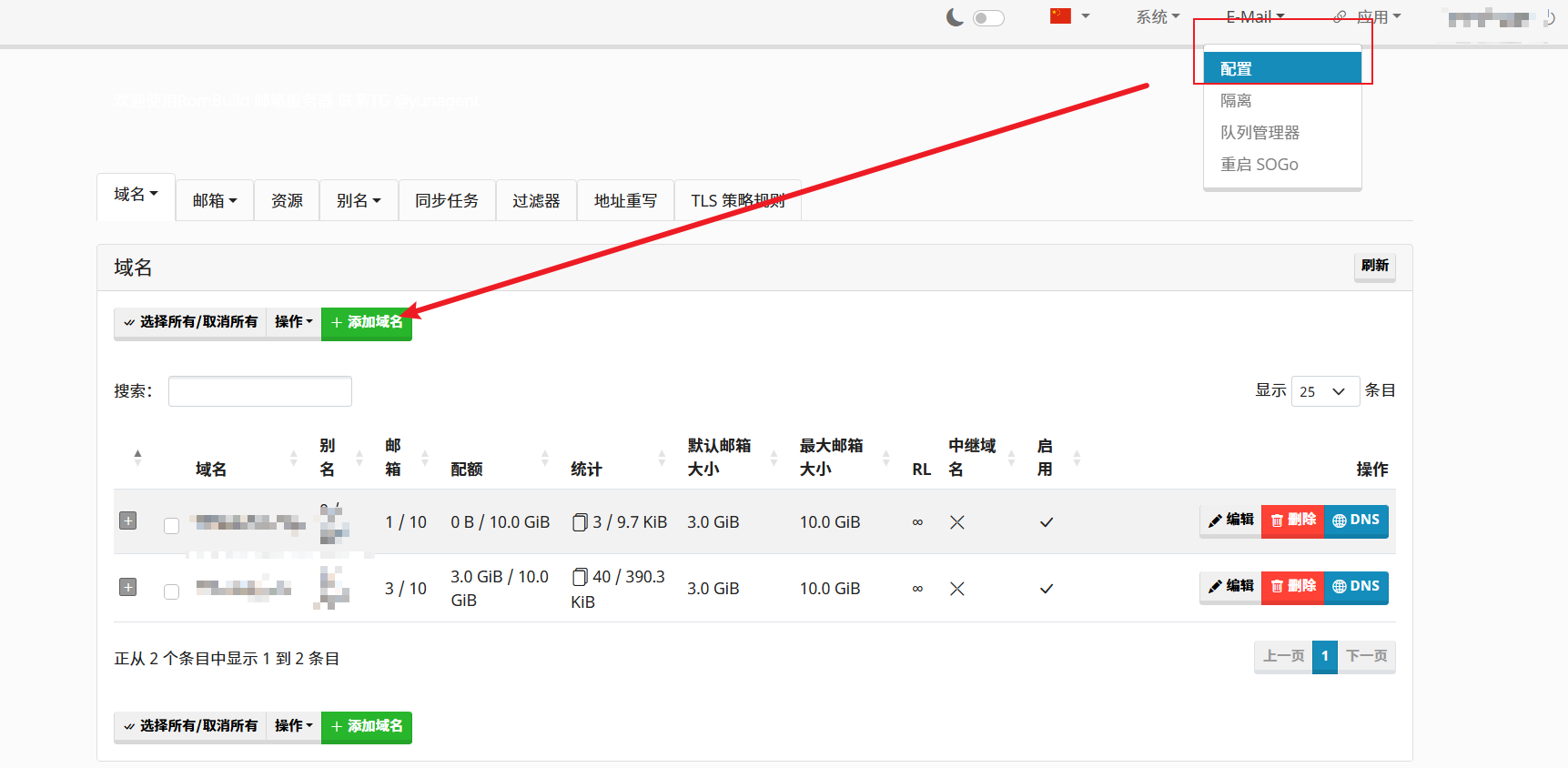Click top 选择所有/取消所有 button
Viewport: 1568px width, 768px height.
click(x=190, y=322)
